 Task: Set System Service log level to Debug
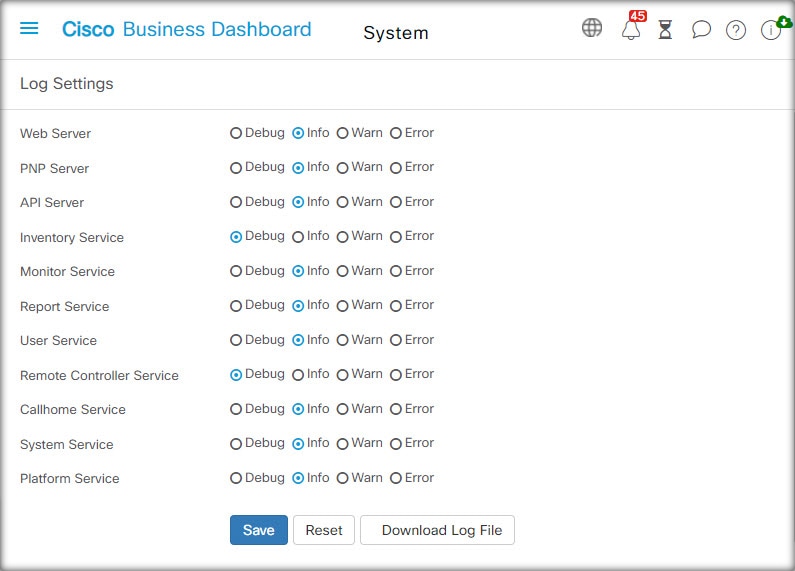(x=236, y=443)
